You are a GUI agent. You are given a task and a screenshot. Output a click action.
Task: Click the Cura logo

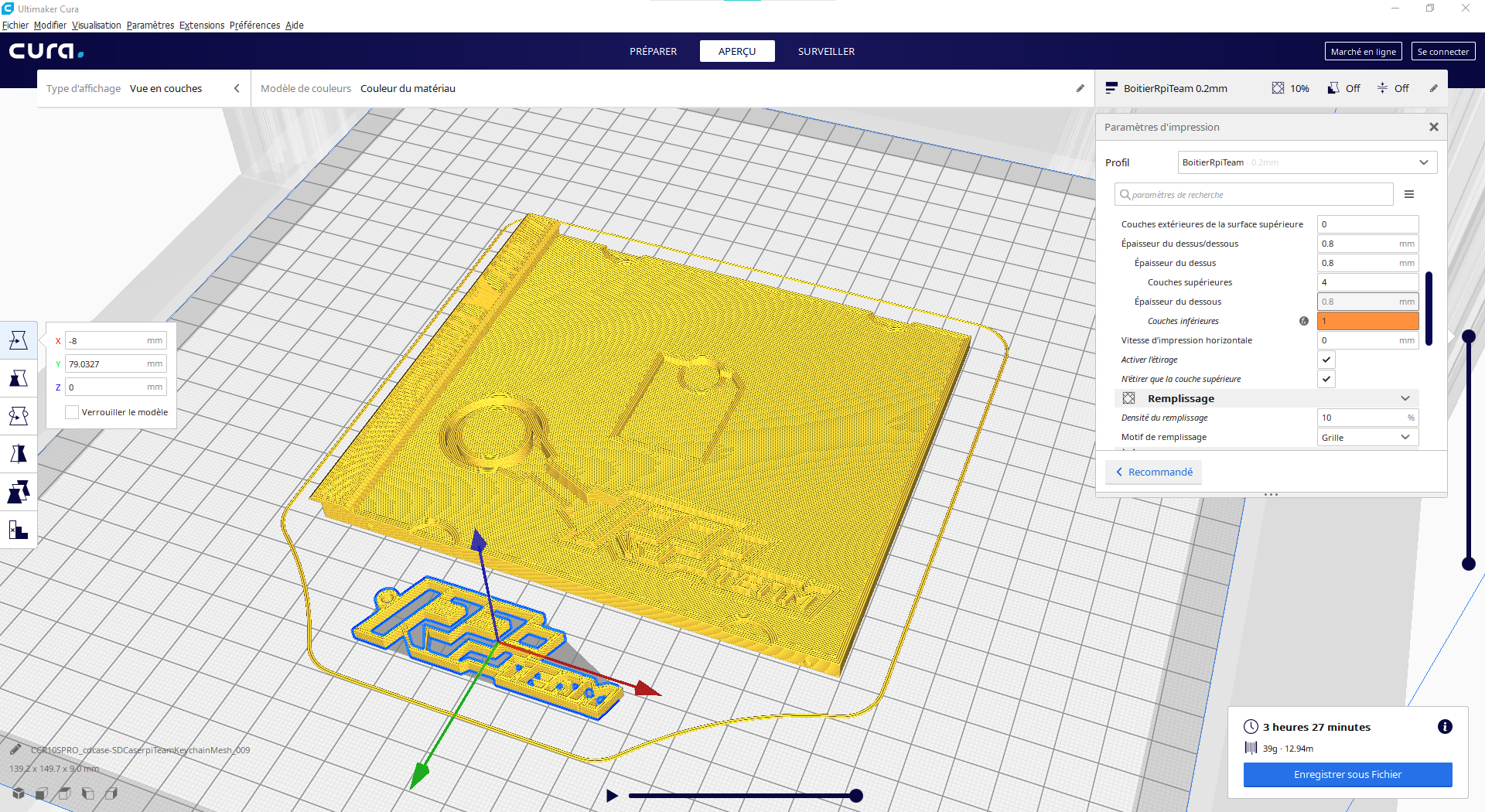click(x=46, y=51)
